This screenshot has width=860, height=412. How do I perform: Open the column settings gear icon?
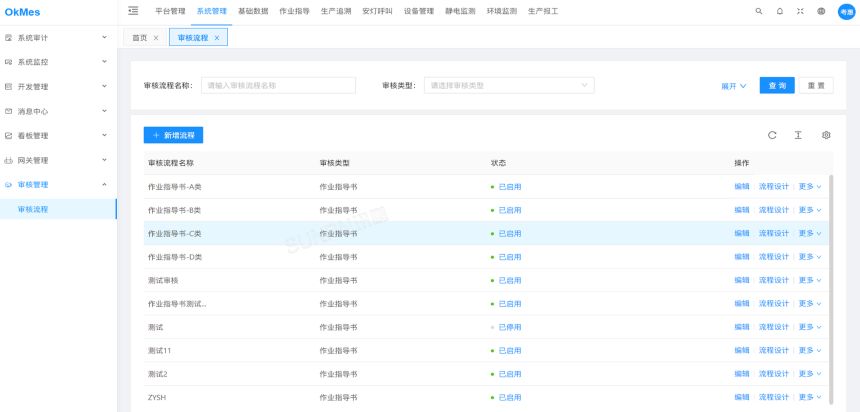pos(826,135)
